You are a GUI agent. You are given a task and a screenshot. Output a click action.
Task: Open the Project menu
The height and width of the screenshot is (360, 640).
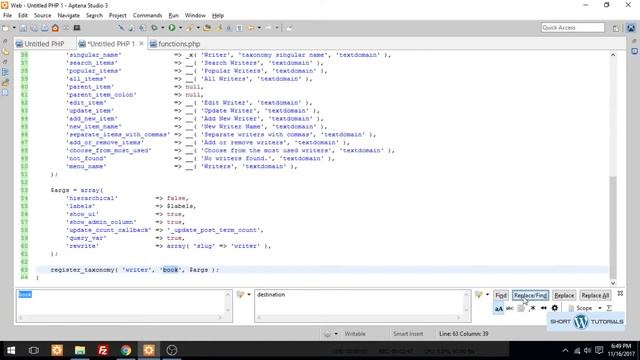click(x=118, y=16)
